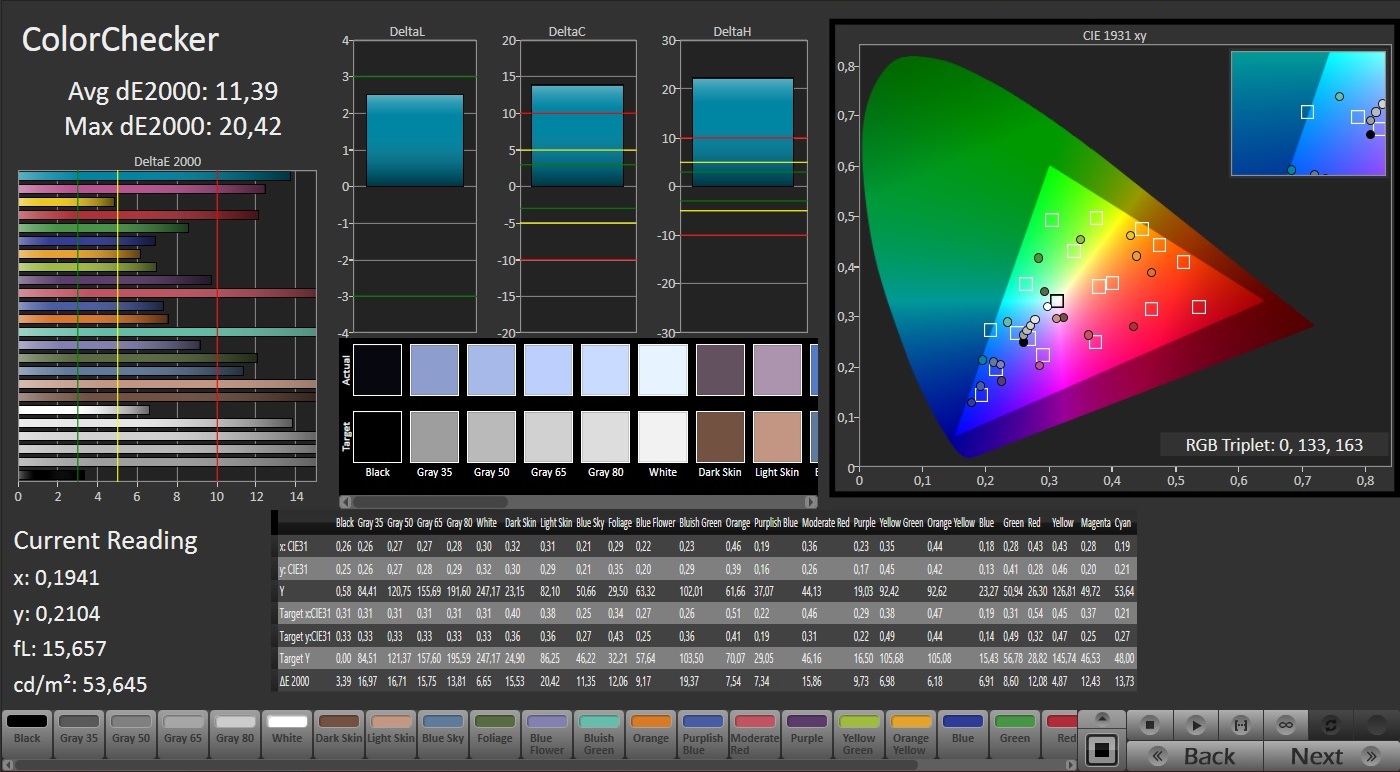Click the left scroll arrow of the patch strip

(x=8, y=765)
